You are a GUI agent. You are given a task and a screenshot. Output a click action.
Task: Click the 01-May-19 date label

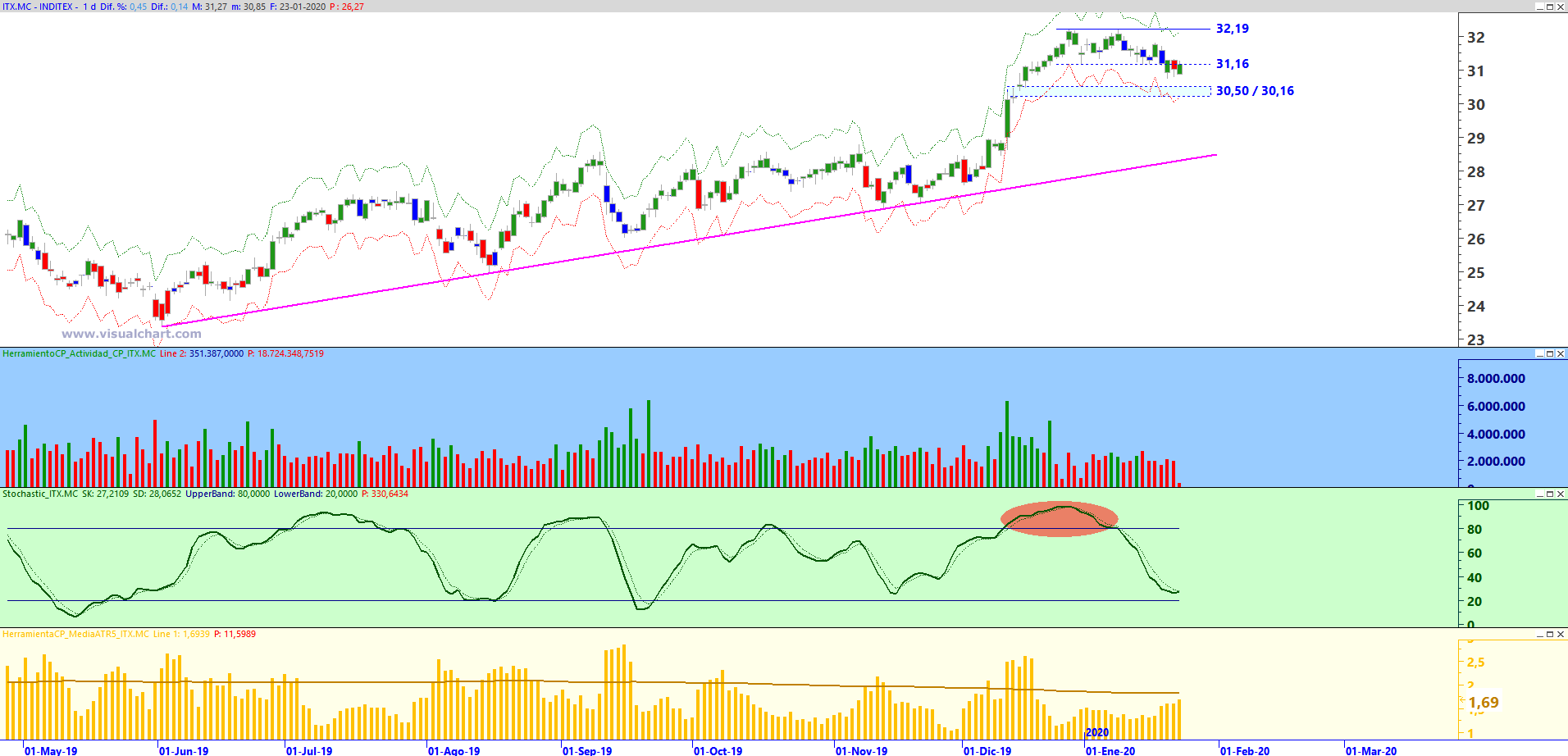[x=51, y=750]
